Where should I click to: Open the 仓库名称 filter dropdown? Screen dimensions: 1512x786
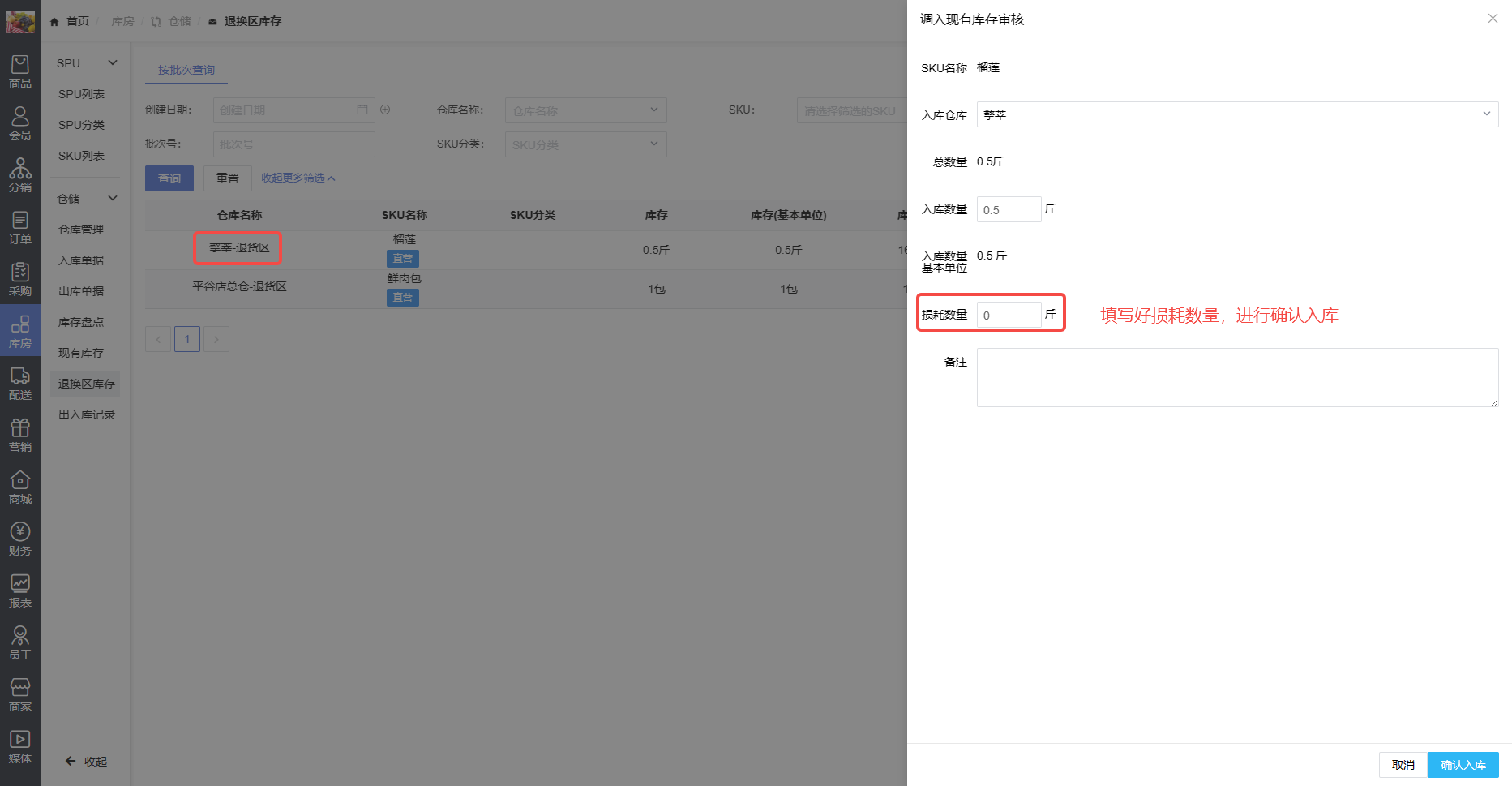(x=585, y=110)
